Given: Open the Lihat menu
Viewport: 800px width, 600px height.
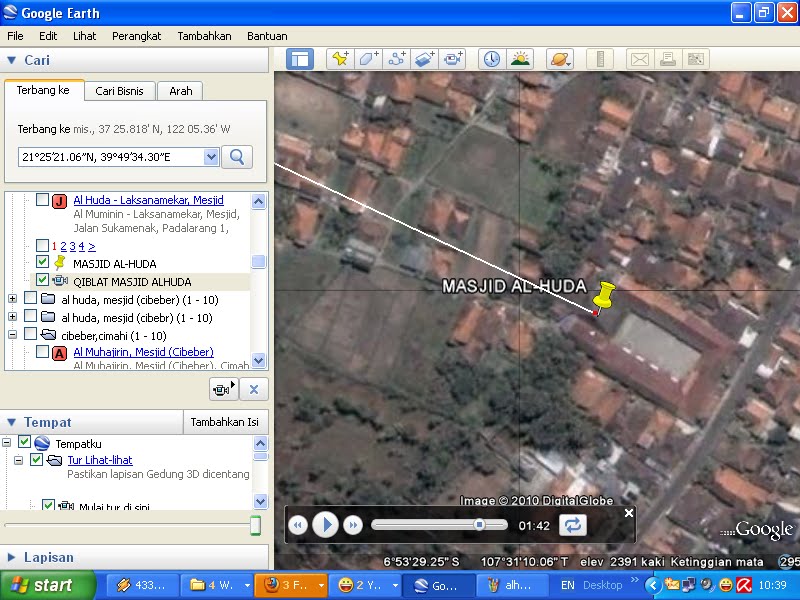Looking at the screenshot, I should click(84, 36).
